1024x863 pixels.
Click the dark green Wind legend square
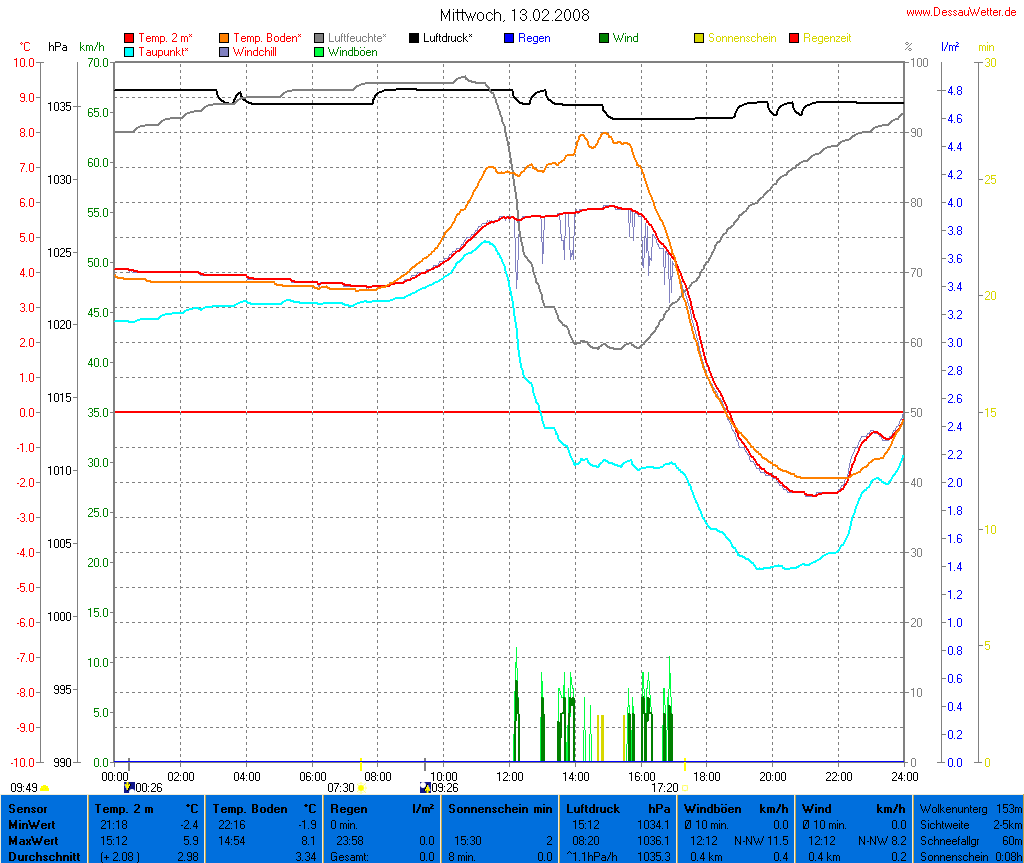click(604, 38)
